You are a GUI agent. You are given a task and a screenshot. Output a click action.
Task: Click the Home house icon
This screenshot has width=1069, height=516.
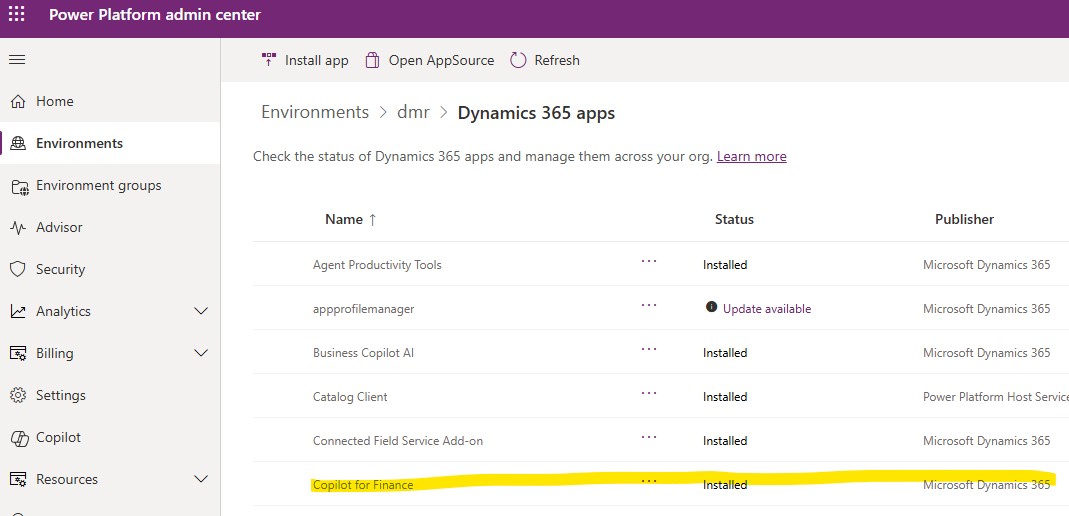tap(18, 102)
